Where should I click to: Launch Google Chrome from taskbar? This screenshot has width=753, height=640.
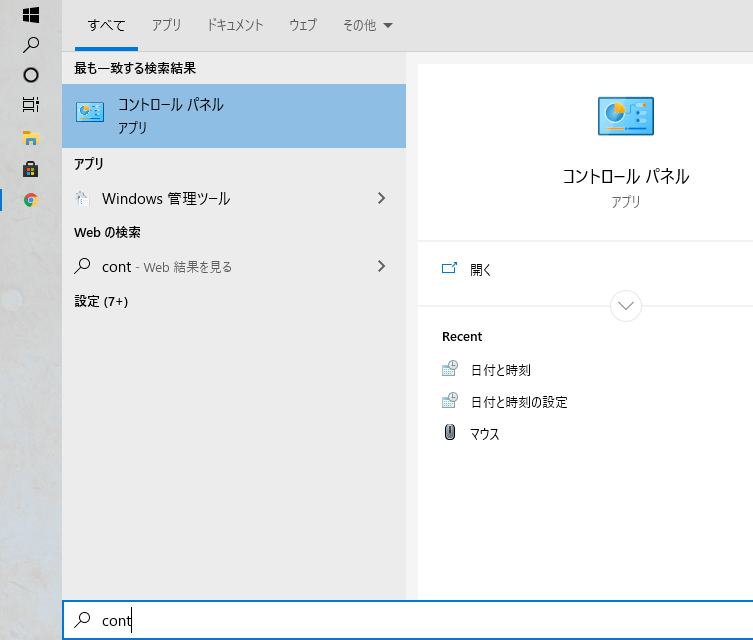pyautogui.click(x=31, y=200)
